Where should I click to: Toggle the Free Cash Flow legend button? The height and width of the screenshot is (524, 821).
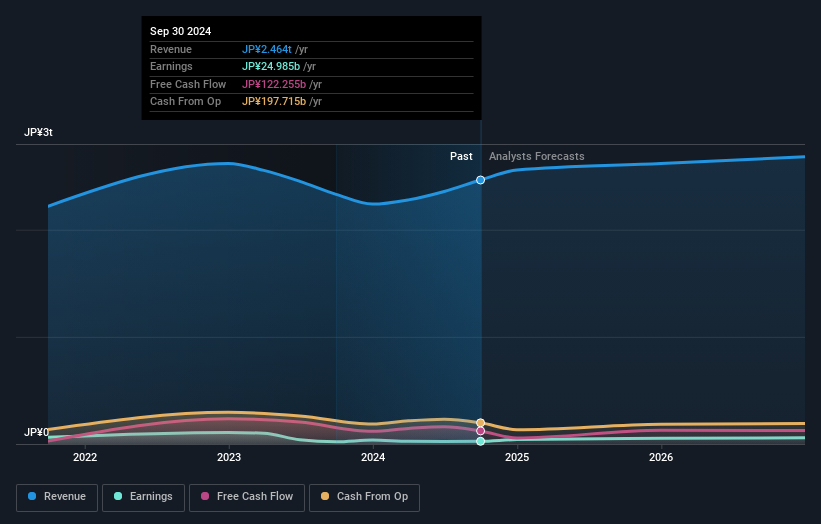[x=247, y=497]
